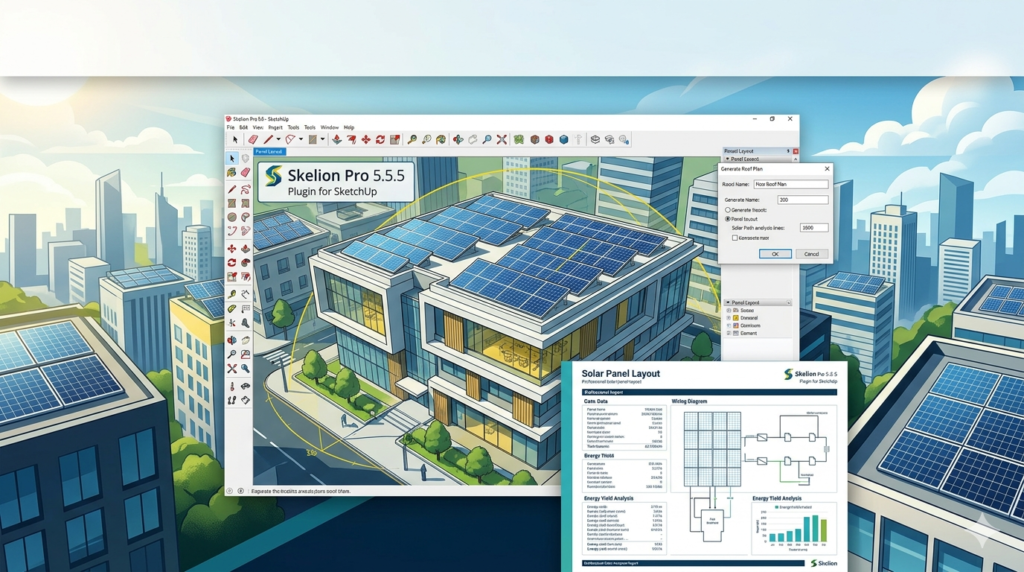Screen dimensions: 1024x572
Task: Choose the red Line tool in top toolbar
Action: 268,140
